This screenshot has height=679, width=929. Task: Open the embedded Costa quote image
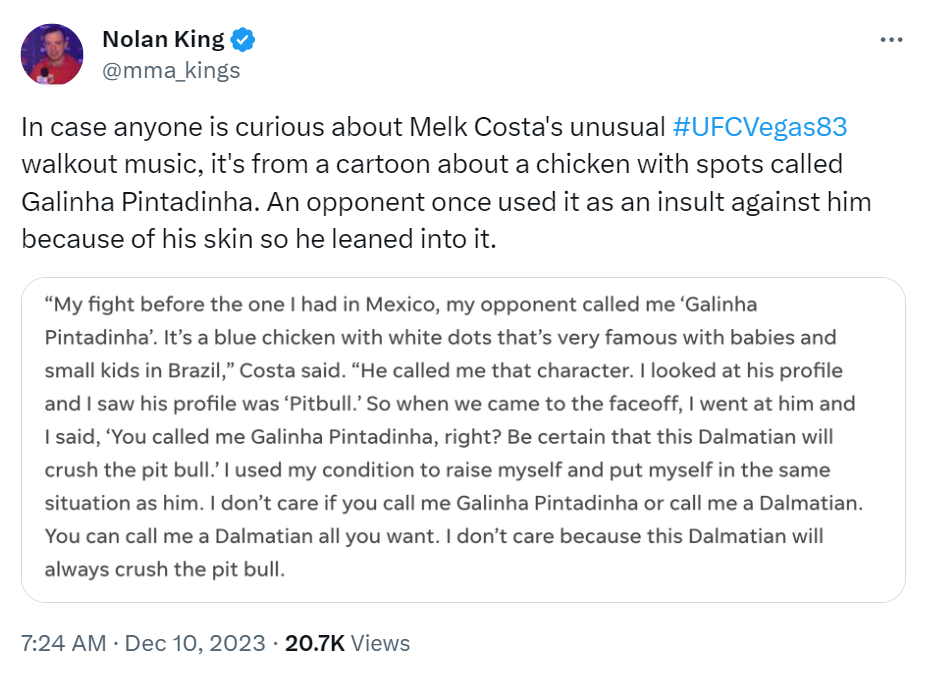tap(463, 439)
